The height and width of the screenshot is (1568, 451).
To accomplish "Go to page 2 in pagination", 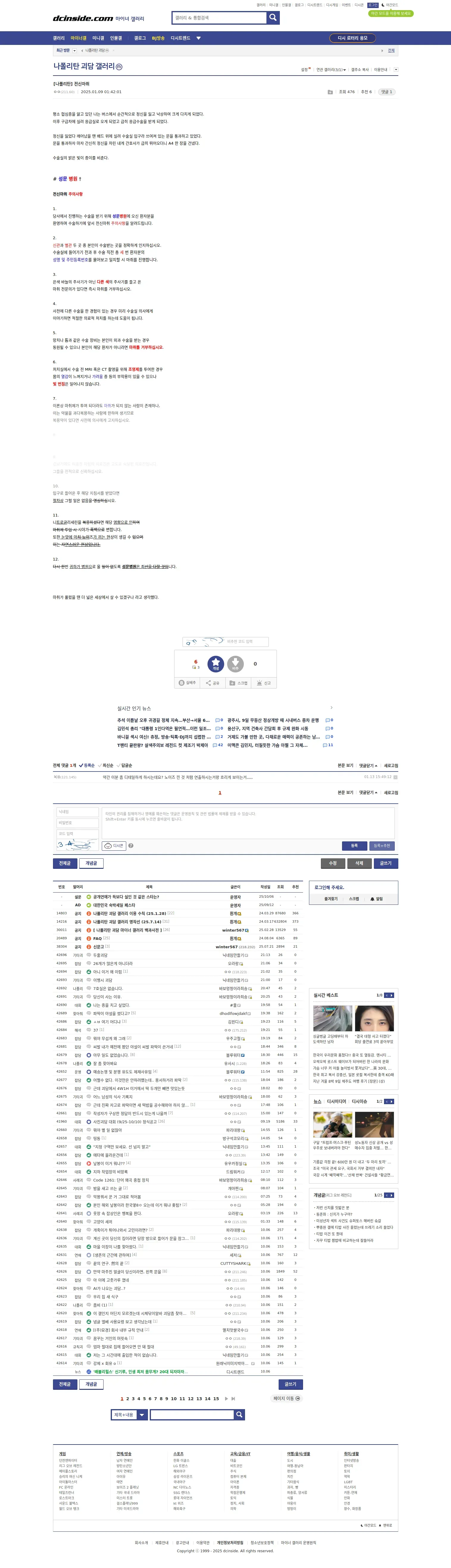I will [x=127, y=1399].
